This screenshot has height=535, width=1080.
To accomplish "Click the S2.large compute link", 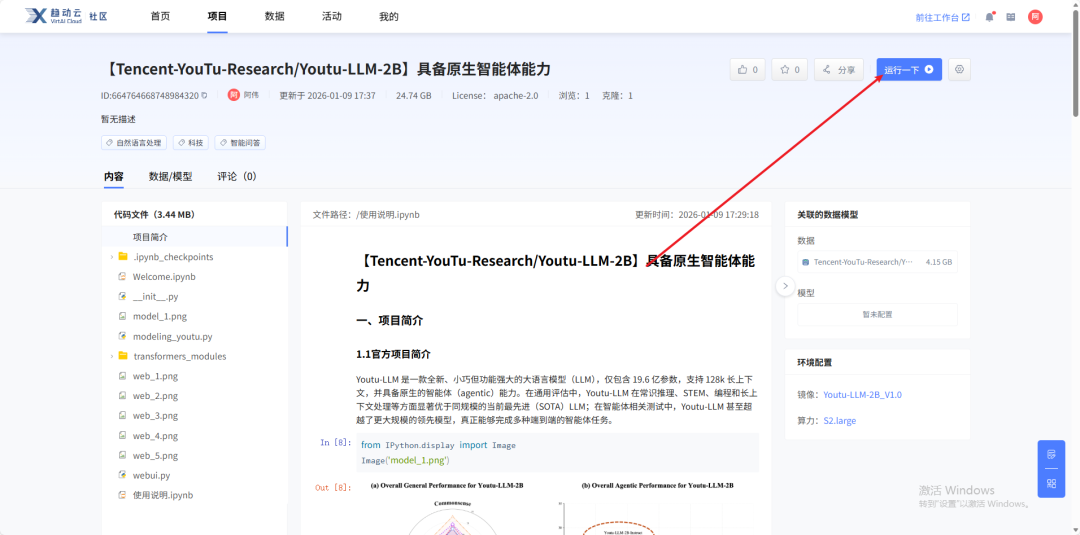I will [840, 421].
